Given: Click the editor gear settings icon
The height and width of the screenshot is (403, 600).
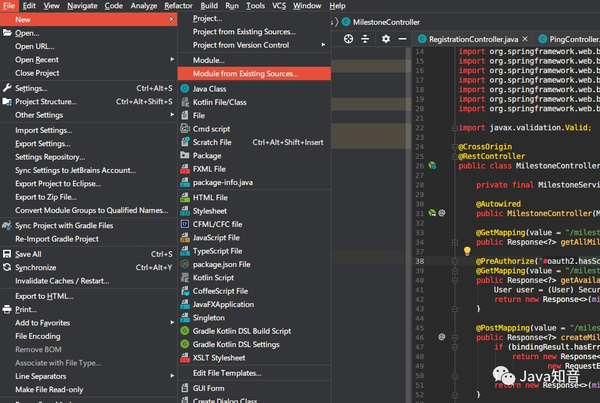Looking at the screenshot, I should pos(386,39).
